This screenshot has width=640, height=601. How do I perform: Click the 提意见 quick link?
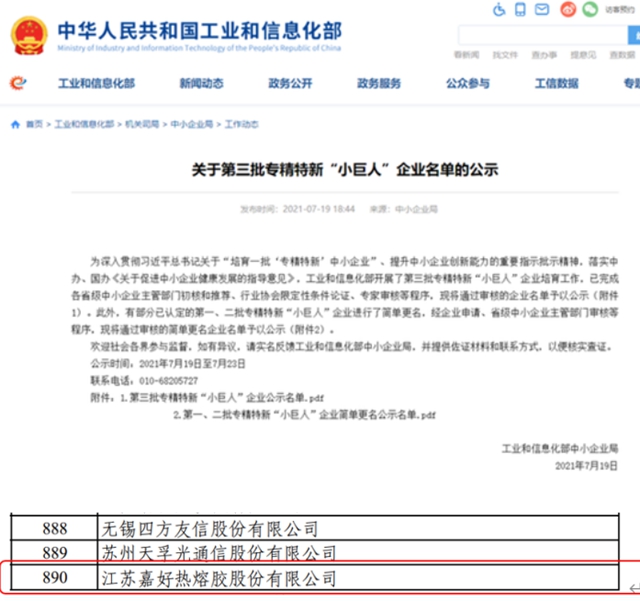tap(583, 55)
